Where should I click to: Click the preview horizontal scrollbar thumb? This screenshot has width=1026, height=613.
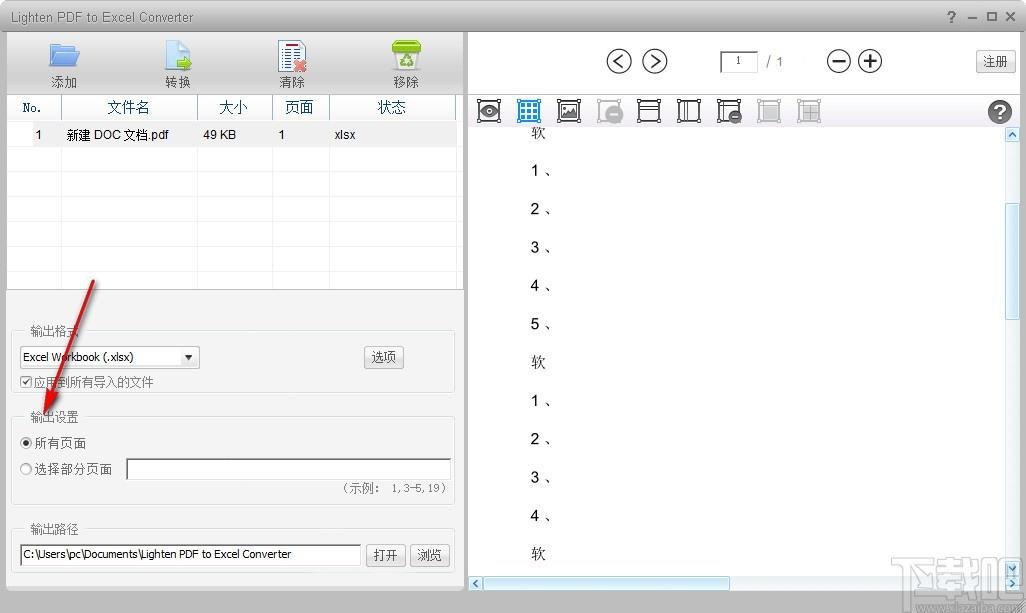pyautogui.click(x=606, y=583)
